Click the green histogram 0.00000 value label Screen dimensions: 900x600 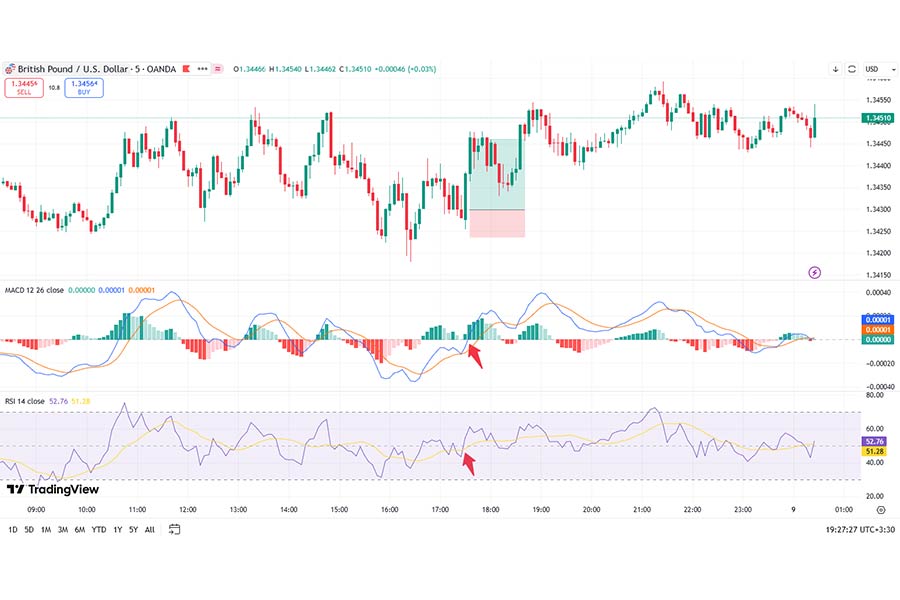pyautogui.click(x=877, y=340)
